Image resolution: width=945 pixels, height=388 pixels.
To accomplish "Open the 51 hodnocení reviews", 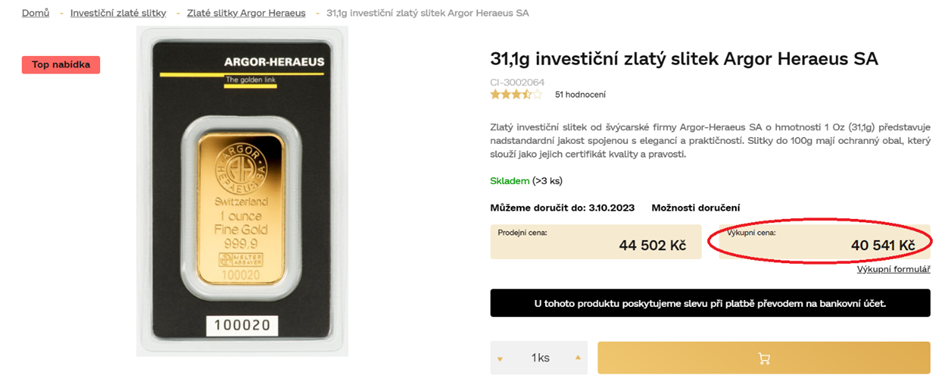I will [x=580, y=95].
